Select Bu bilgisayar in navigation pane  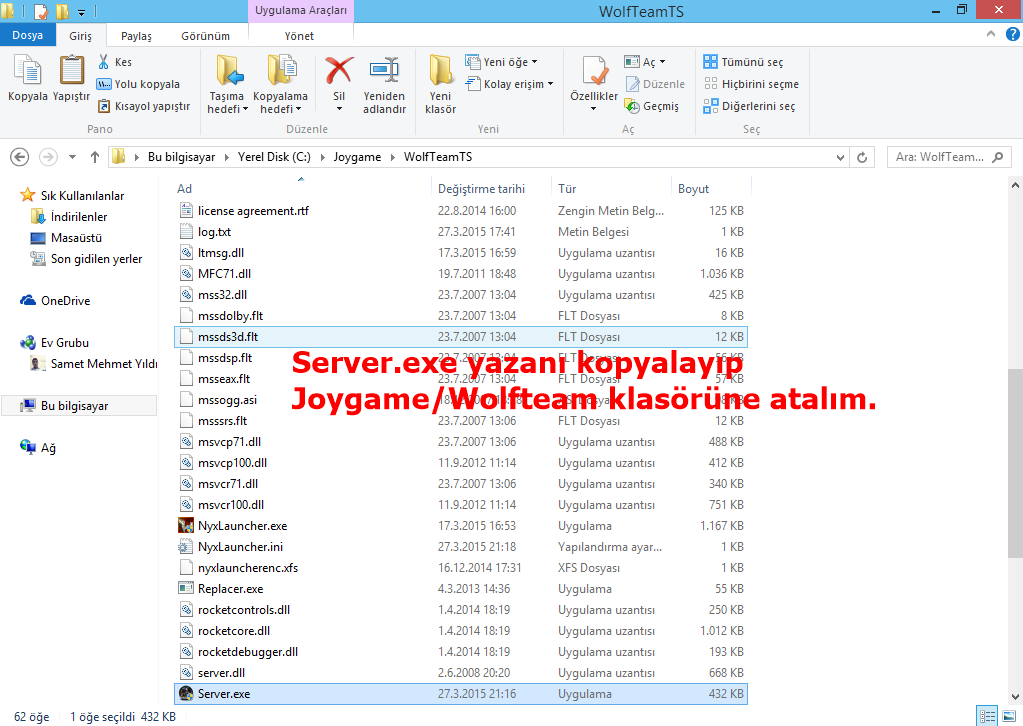(x=78, y=406)
